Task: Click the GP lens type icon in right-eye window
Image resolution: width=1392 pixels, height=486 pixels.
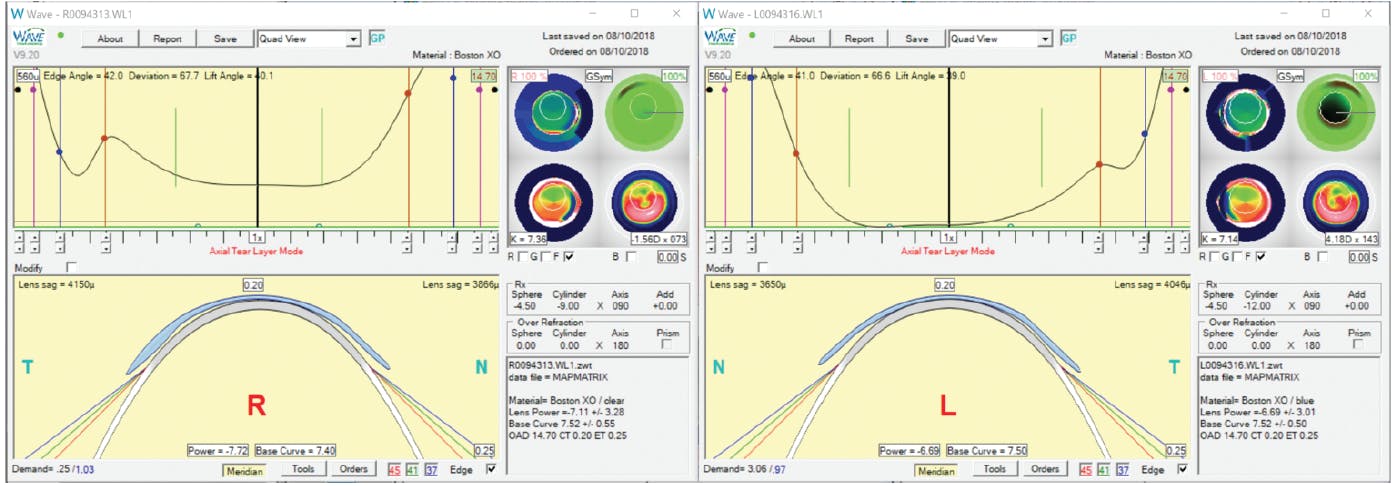Action: tap(378, 38)
